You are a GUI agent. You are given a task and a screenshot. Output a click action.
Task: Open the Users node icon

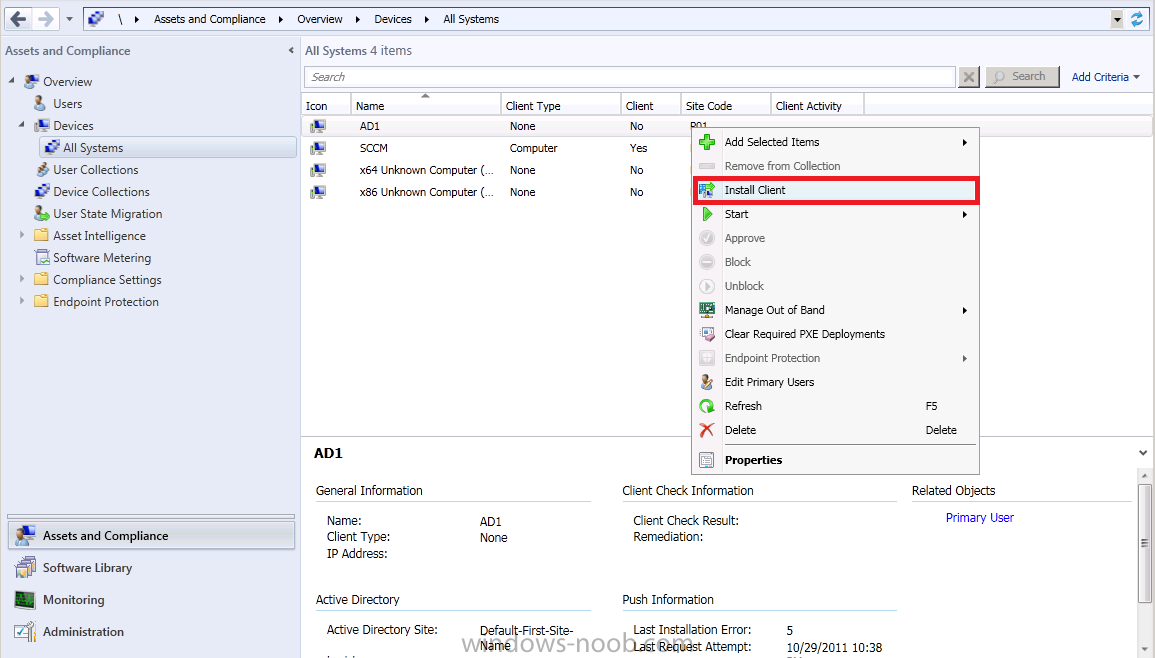[x=41, y=103]
